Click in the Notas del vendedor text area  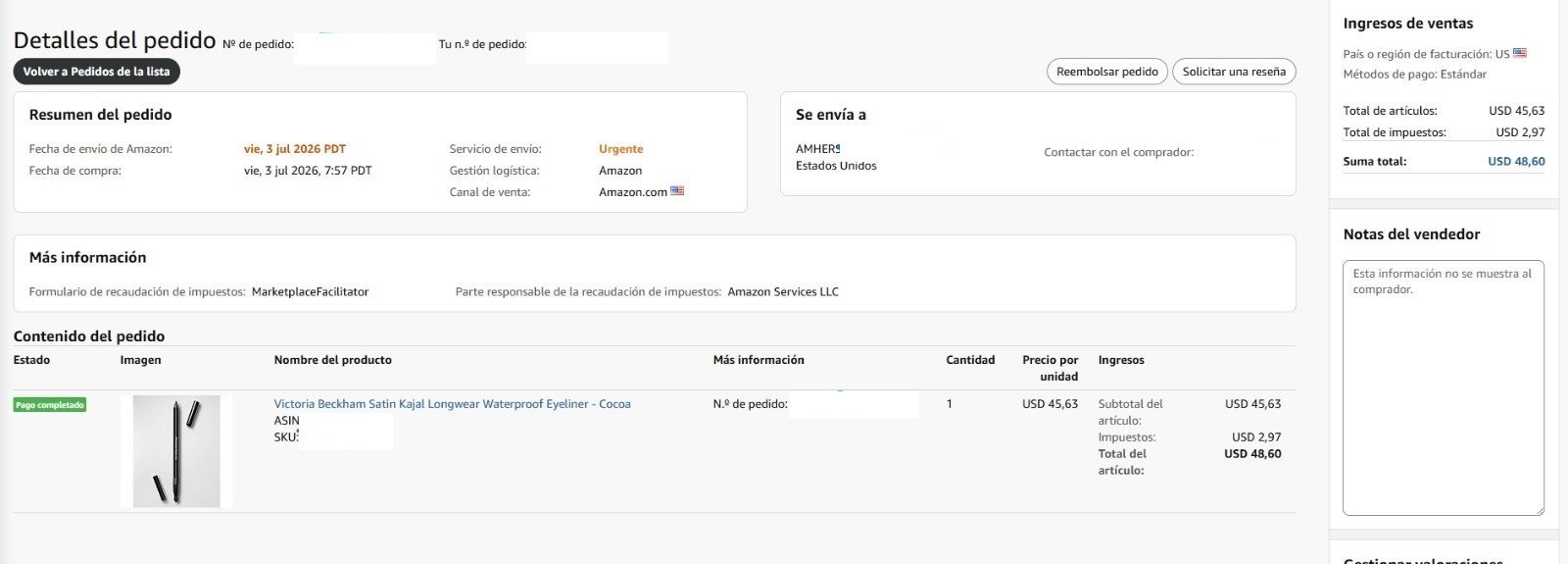point(1444,387)
